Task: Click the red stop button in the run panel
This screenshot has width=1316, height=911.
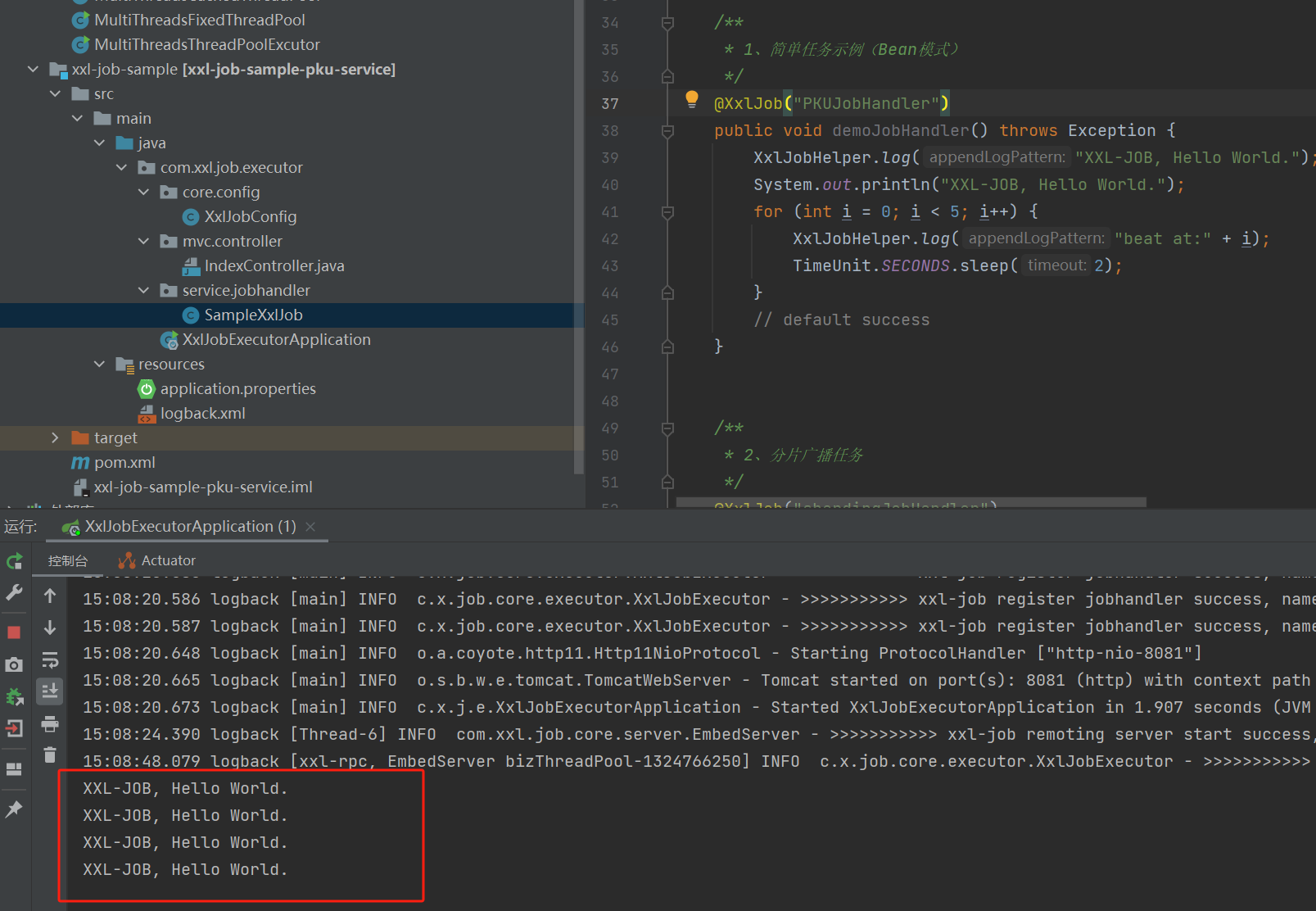Action: 14,632
